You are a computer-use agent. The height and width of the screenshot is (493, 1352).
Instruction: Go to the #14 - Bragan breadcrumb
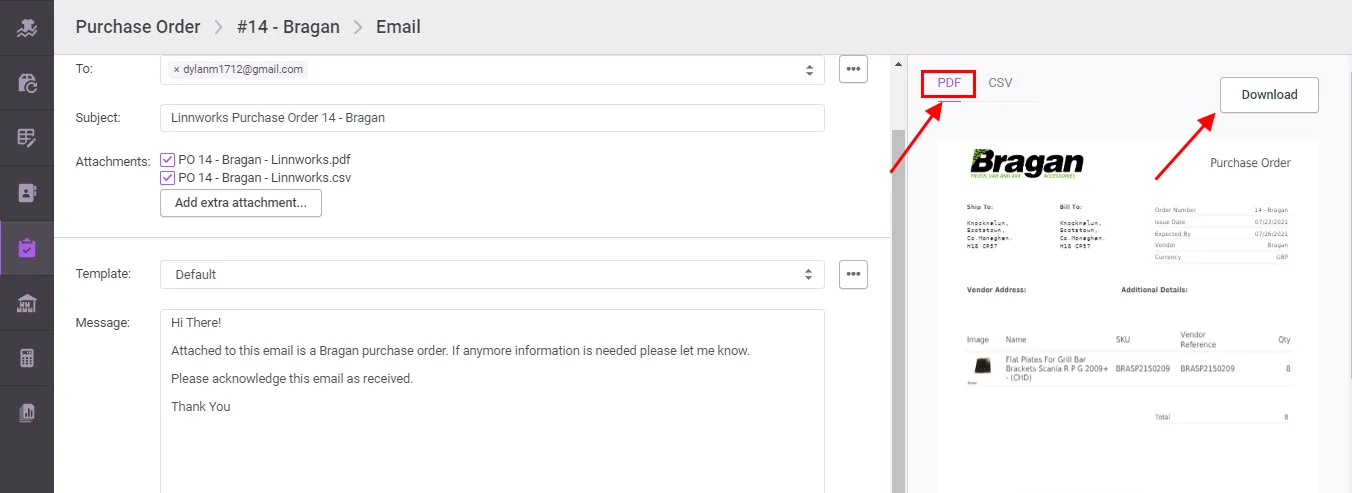[288, 27]
